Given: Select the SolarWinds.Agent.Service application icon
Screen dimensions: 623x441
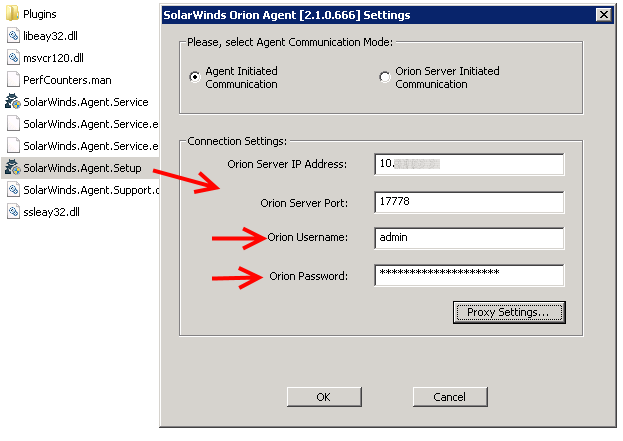Looking at the screenshot, I should tap(13, 101).
